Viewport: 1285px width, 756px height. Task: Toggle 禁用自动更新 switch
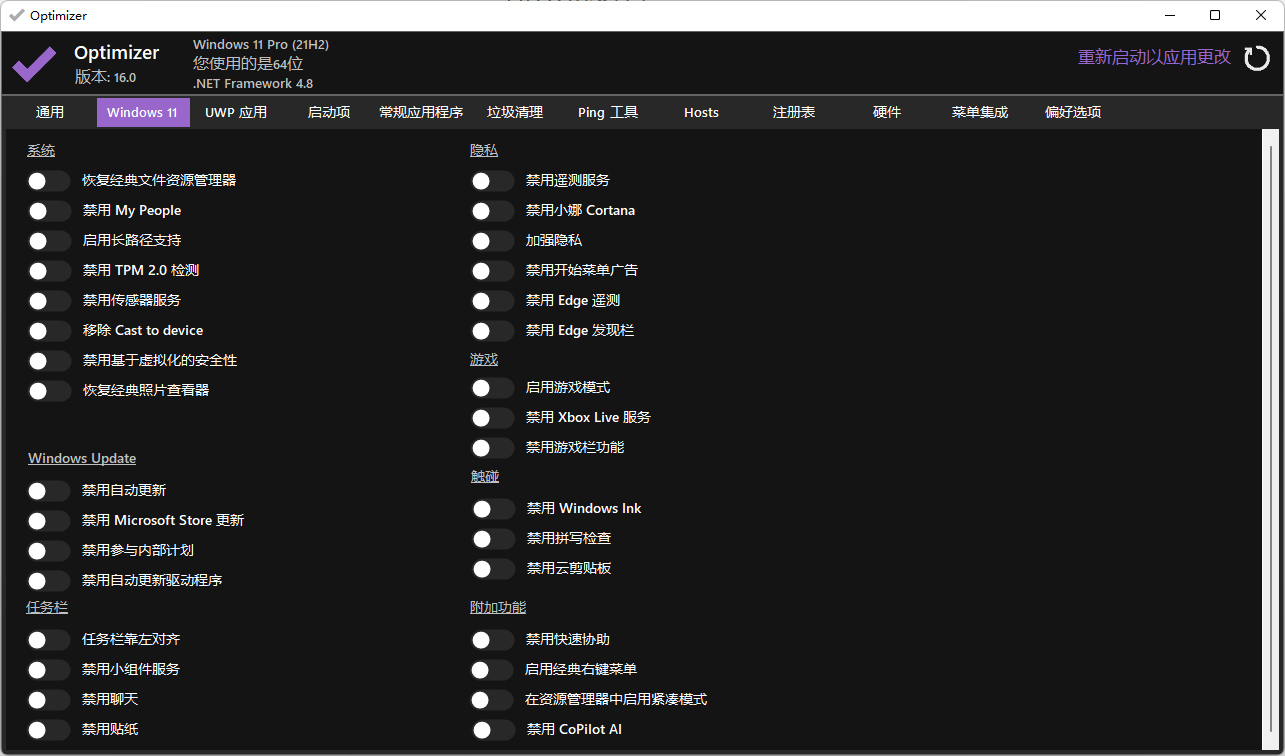(x=49, y=491)
